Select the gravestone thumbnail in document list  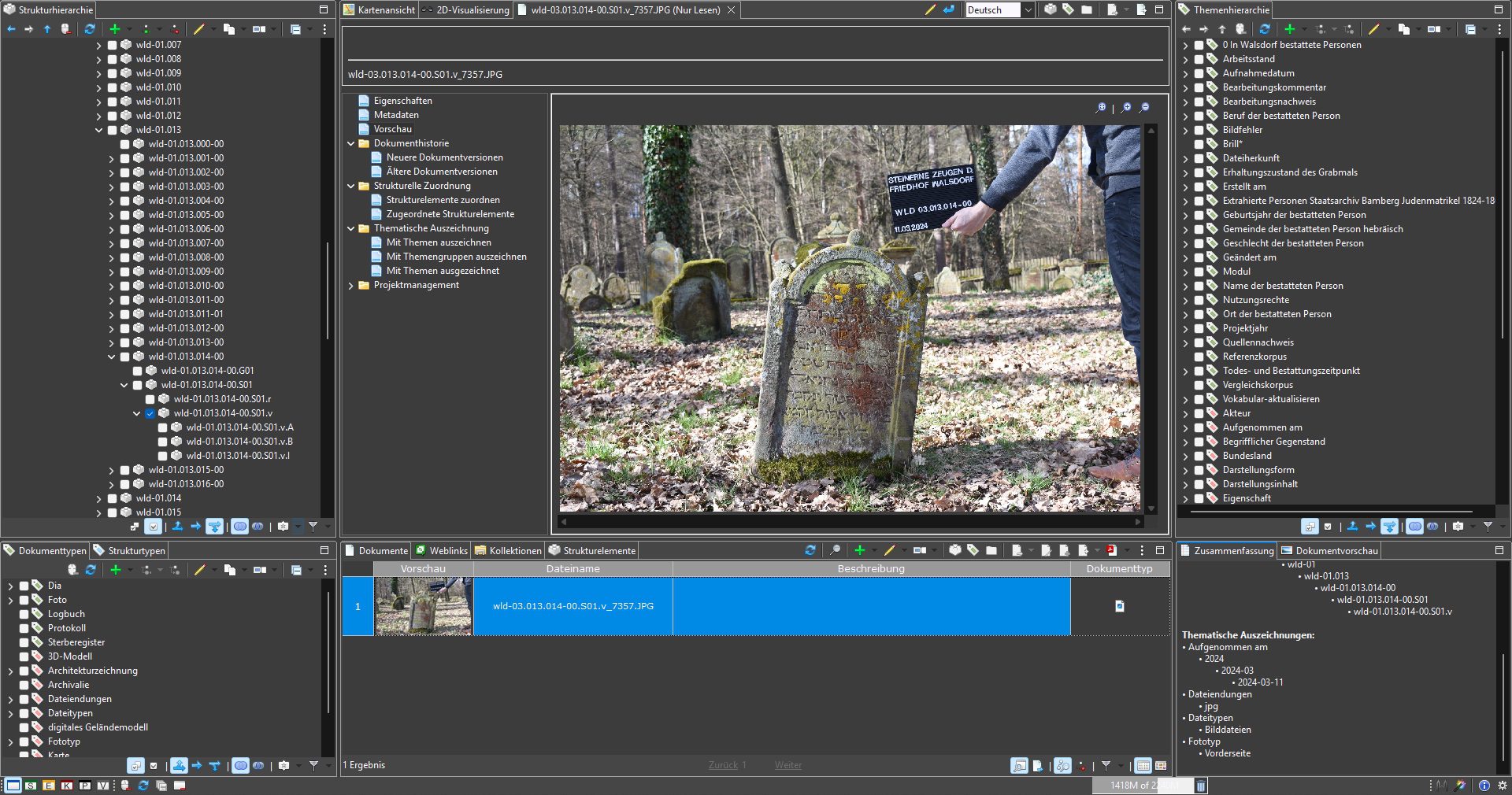(424, 606)
